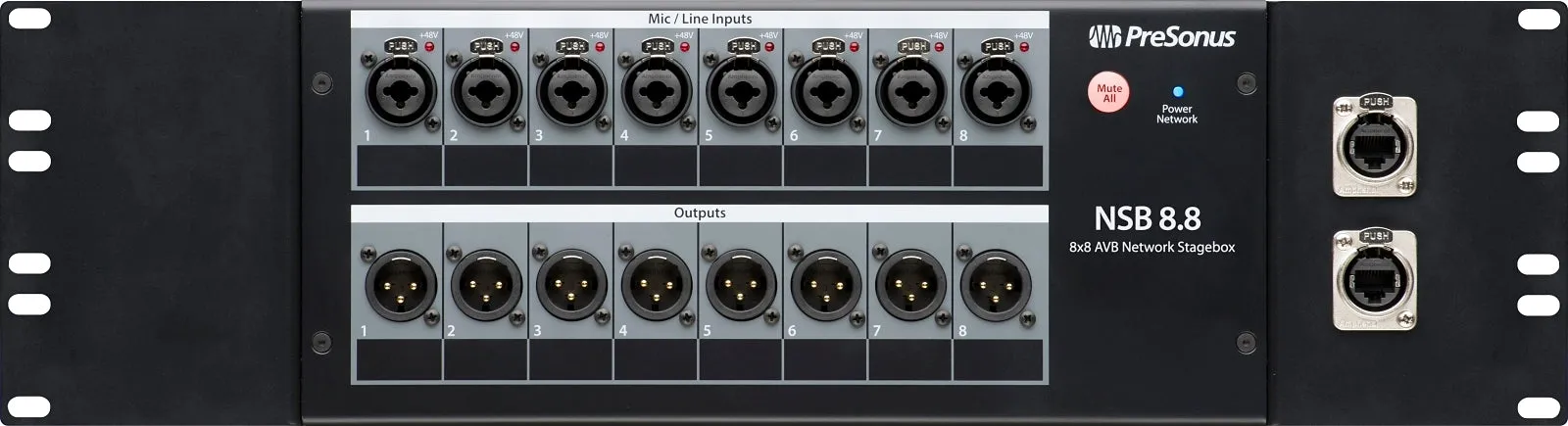
Task: Click the Mic / Line Inputs header
Action: tap(700, 19)
